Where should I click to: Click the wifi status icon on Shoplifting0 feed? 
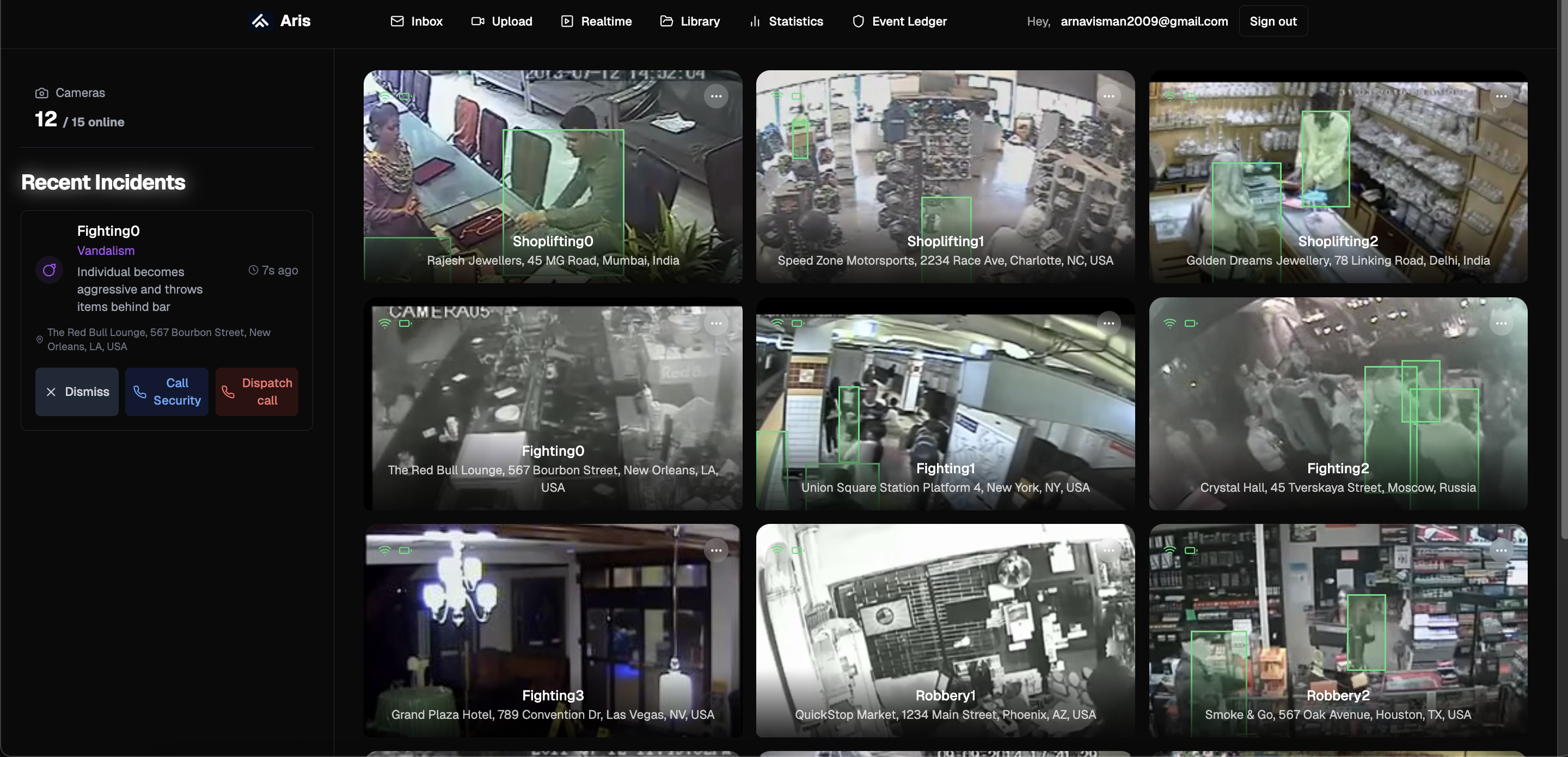pos(385,96)
